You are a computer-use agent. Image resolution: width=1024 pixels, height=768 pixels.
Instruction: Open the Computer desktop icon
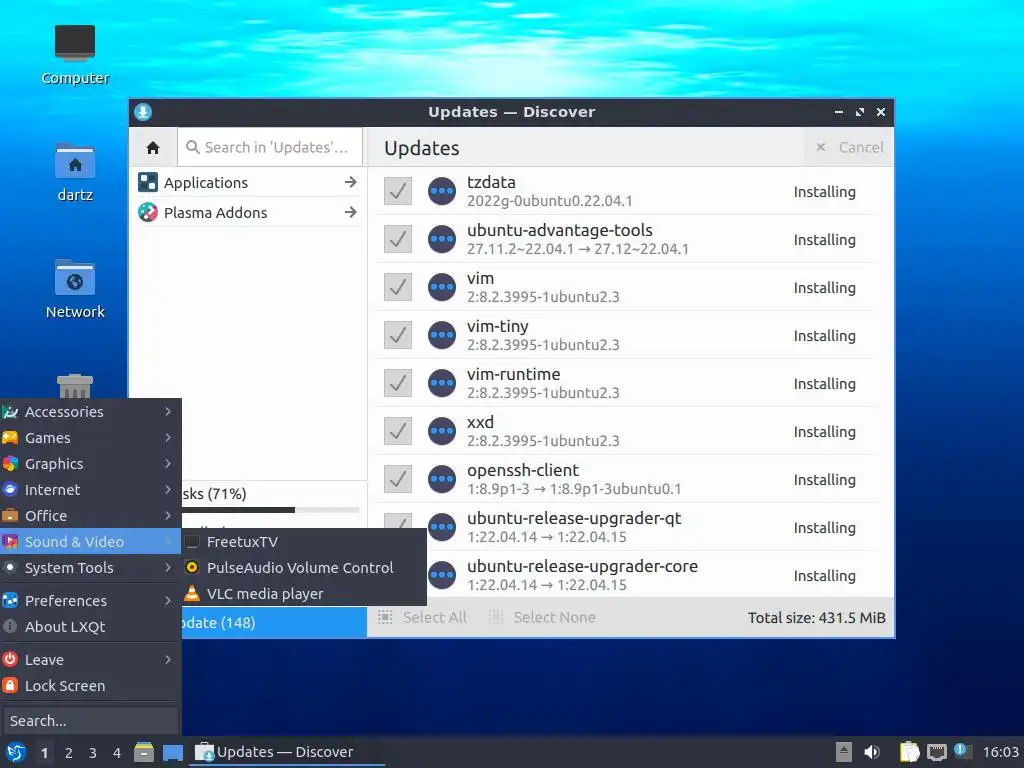click(74, 55)
